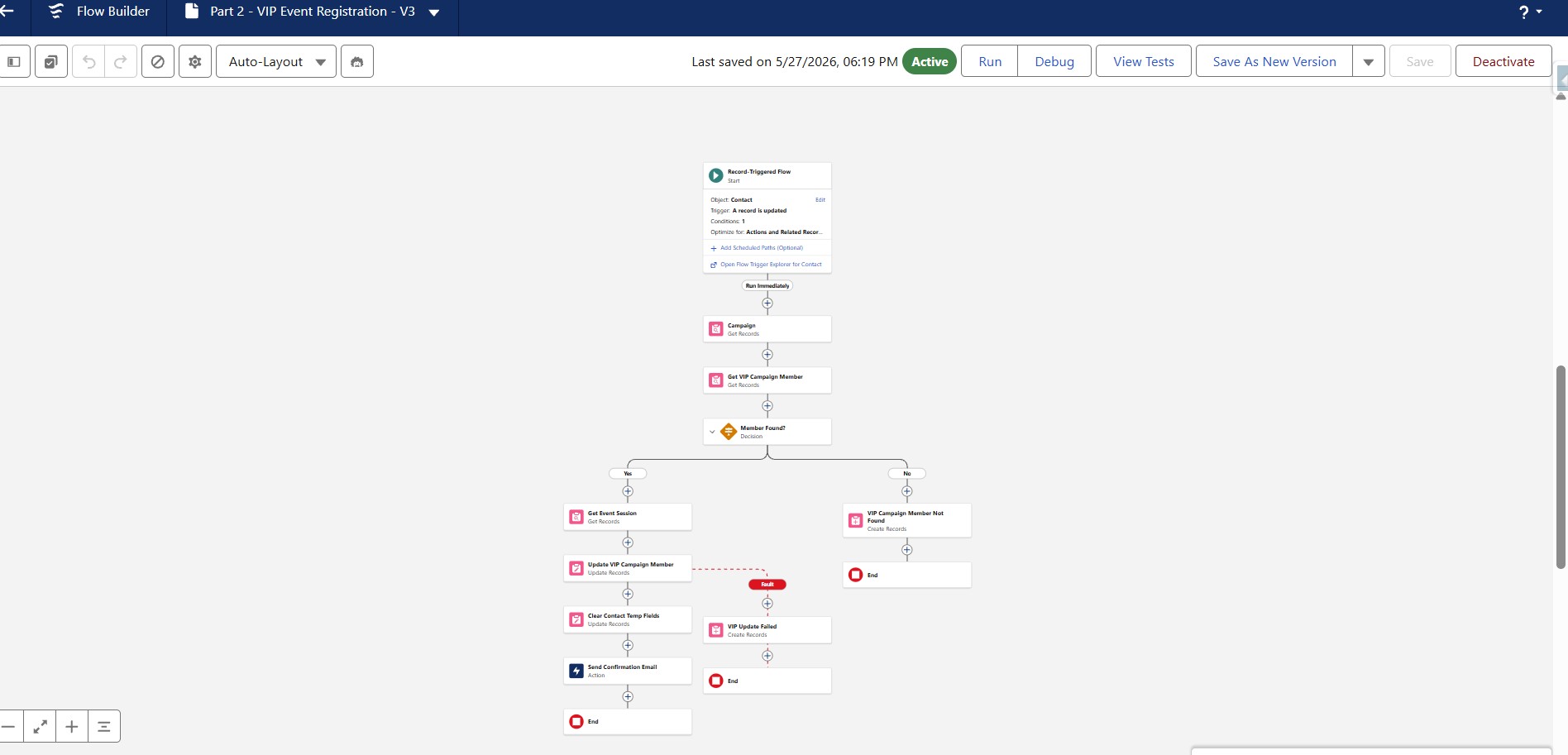Add element below Run Immediately label
Viewport: 1568px width, 755px height.
[767, 303]
